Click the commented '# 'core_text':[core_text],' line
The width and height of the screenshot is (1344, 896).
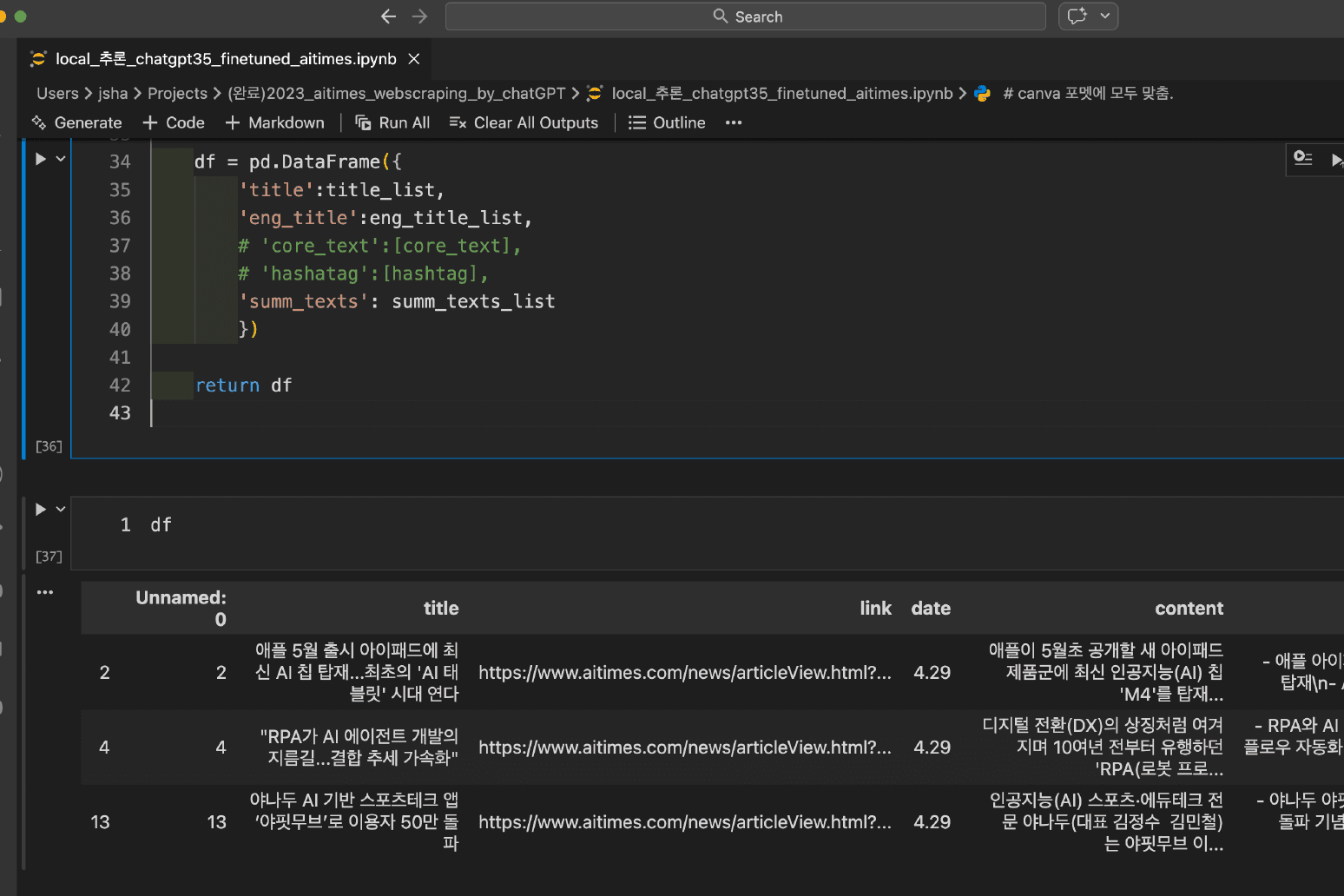(379, 246)
